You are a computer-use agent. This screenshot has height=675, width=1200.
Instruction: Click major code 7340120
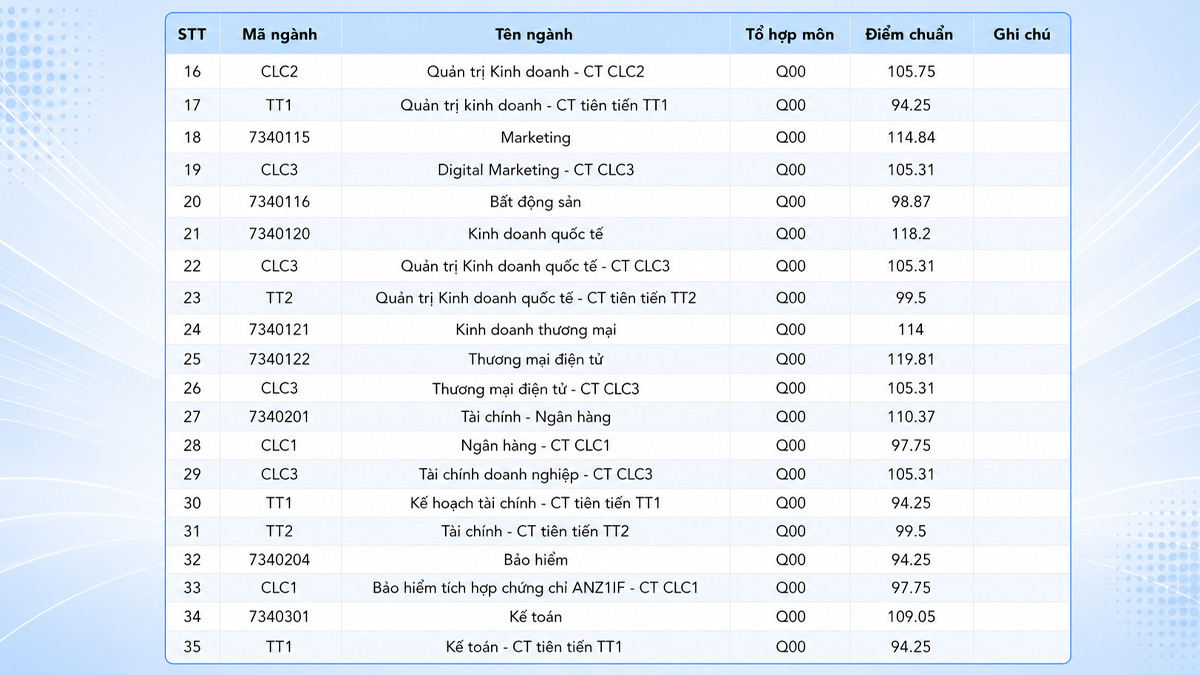tap(280, 234)
